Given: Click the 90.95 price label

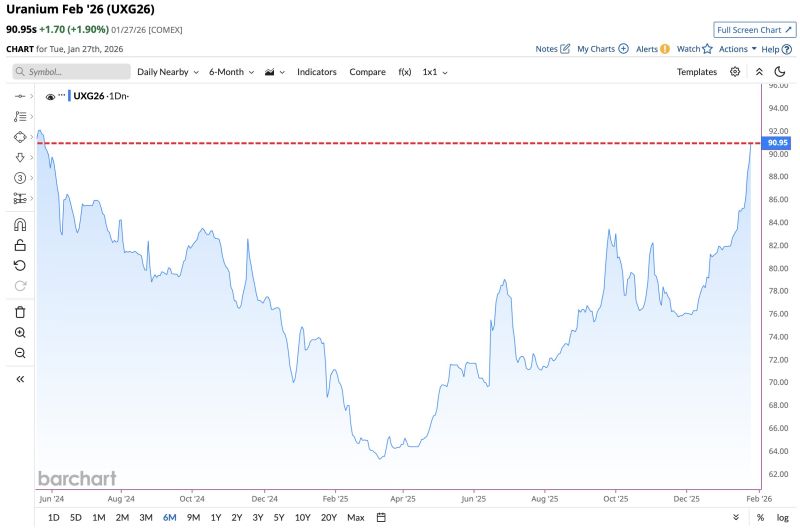Looking at the screenshot, I should pos(777,143).
